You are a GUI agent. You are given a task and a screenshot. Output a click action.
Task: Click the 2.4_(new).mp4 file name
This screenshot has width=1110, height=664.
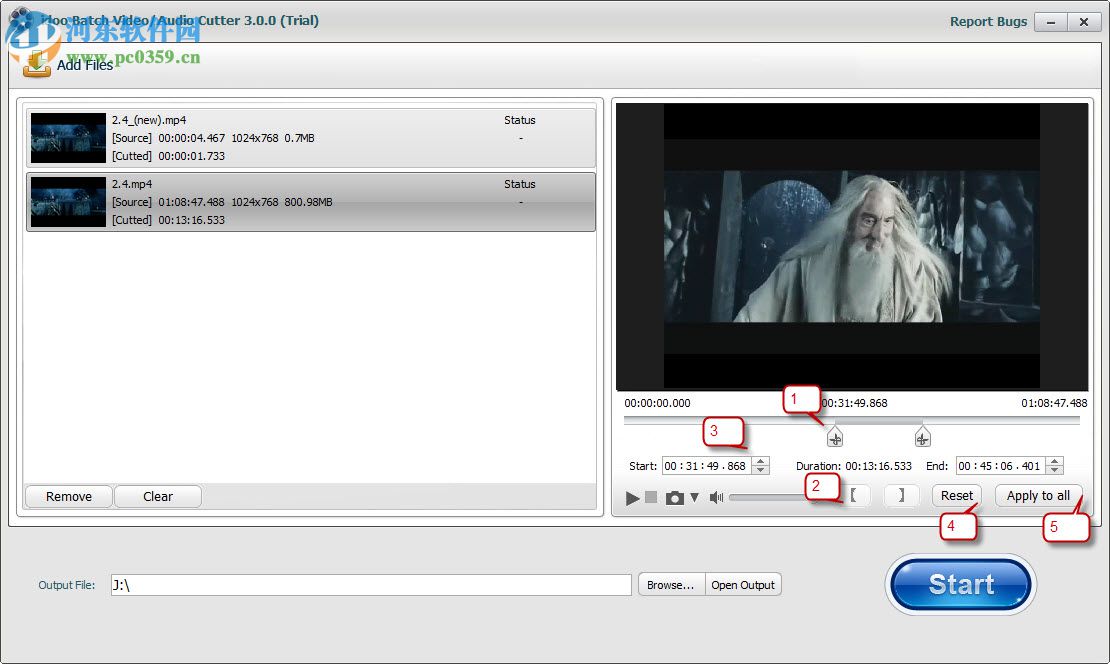(x=149, y=120)
